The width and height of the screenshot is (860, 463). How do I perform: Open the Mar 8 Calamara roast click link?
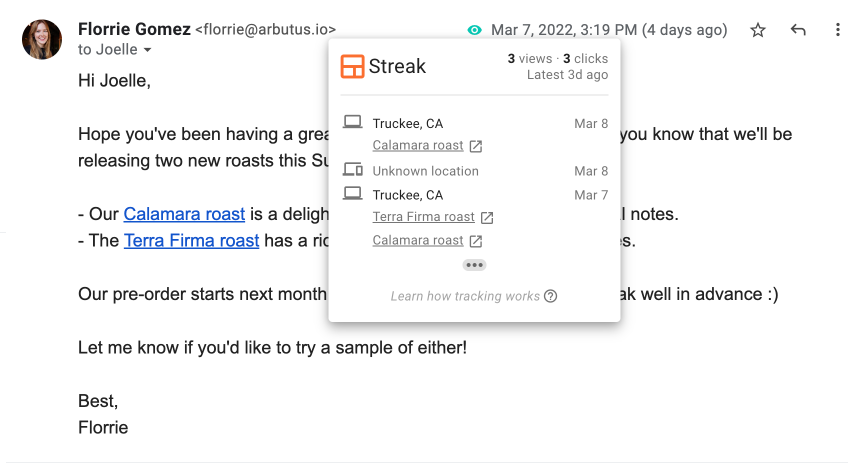click(418, 146)
